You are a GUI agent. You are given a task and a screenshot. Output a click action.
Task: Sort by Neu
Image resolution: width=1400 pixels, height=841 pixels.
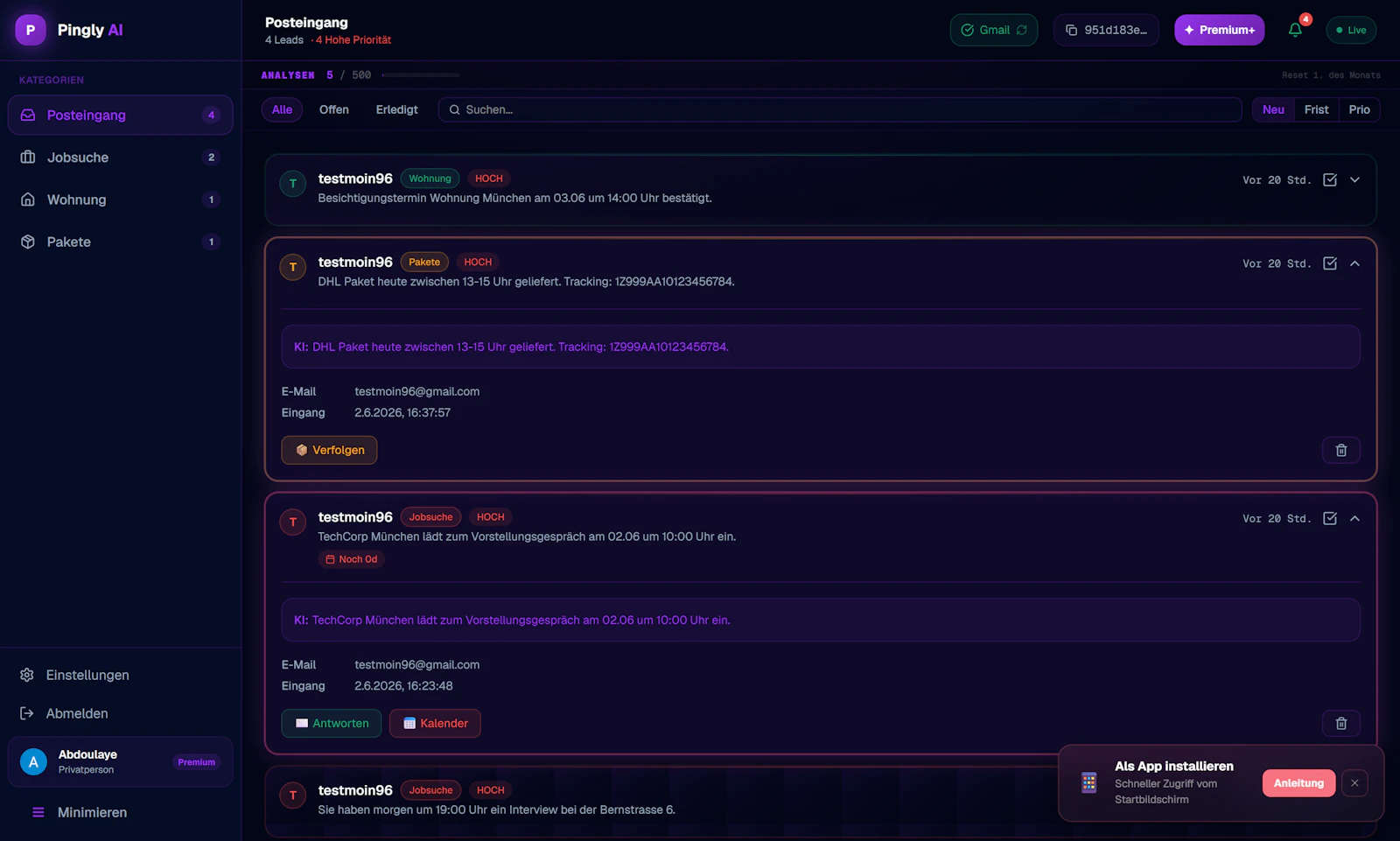tap(1273, 109)
